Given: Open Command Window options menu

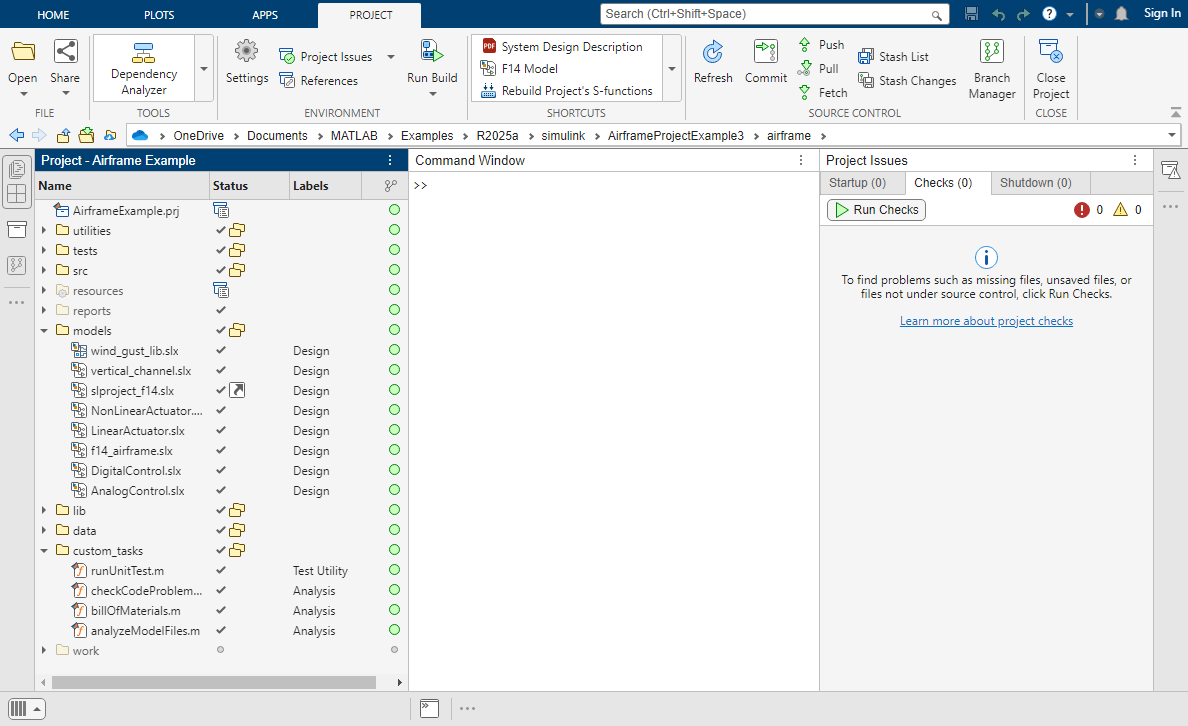Looking at the screenshot, I should [x=801, y=160].
